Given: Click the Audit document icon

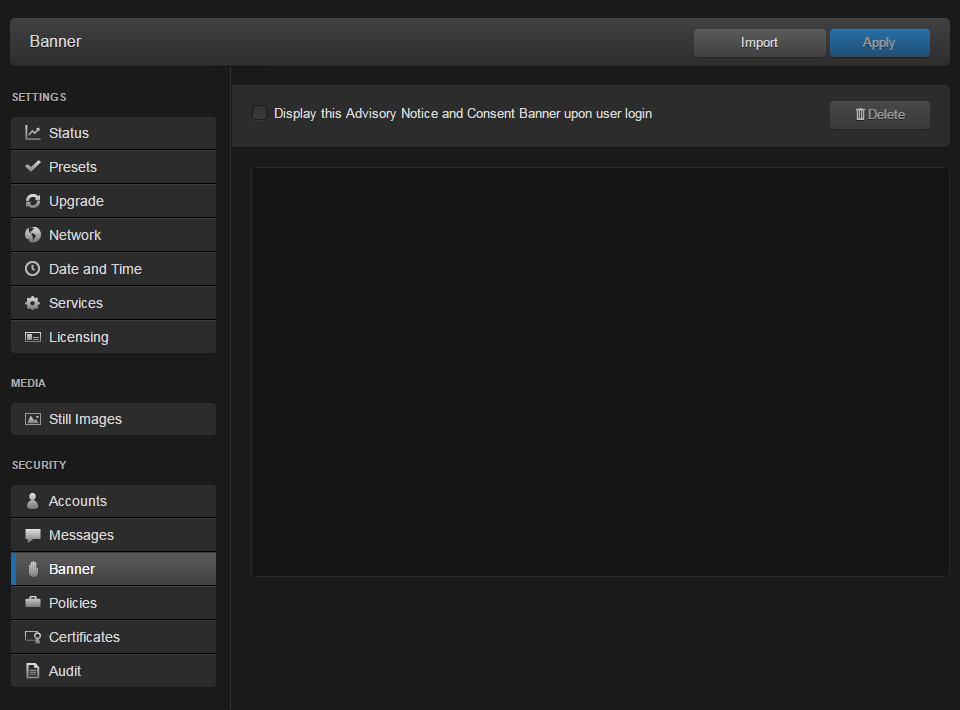Looking at the screenshot, I should 33,671.
